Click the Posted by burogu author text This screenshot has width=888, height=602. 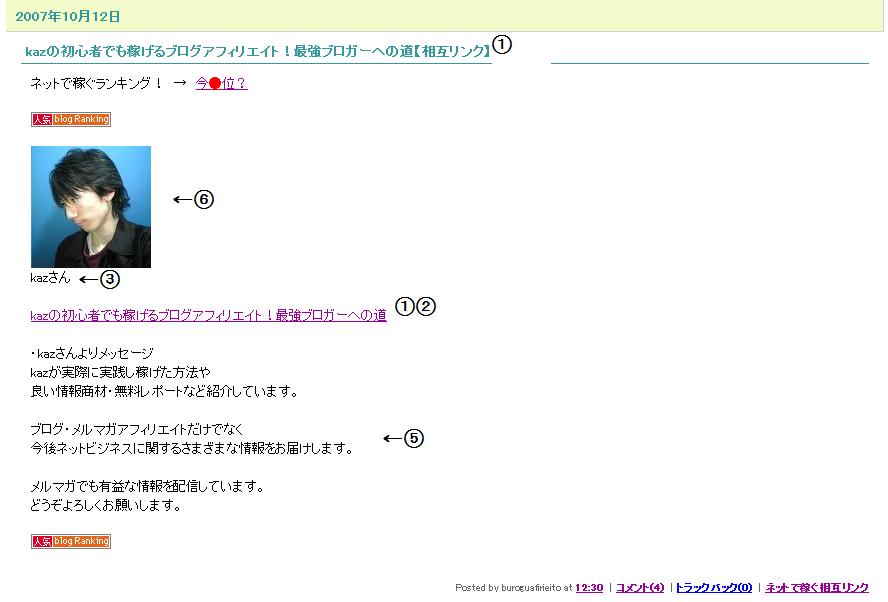click(508, 588)
